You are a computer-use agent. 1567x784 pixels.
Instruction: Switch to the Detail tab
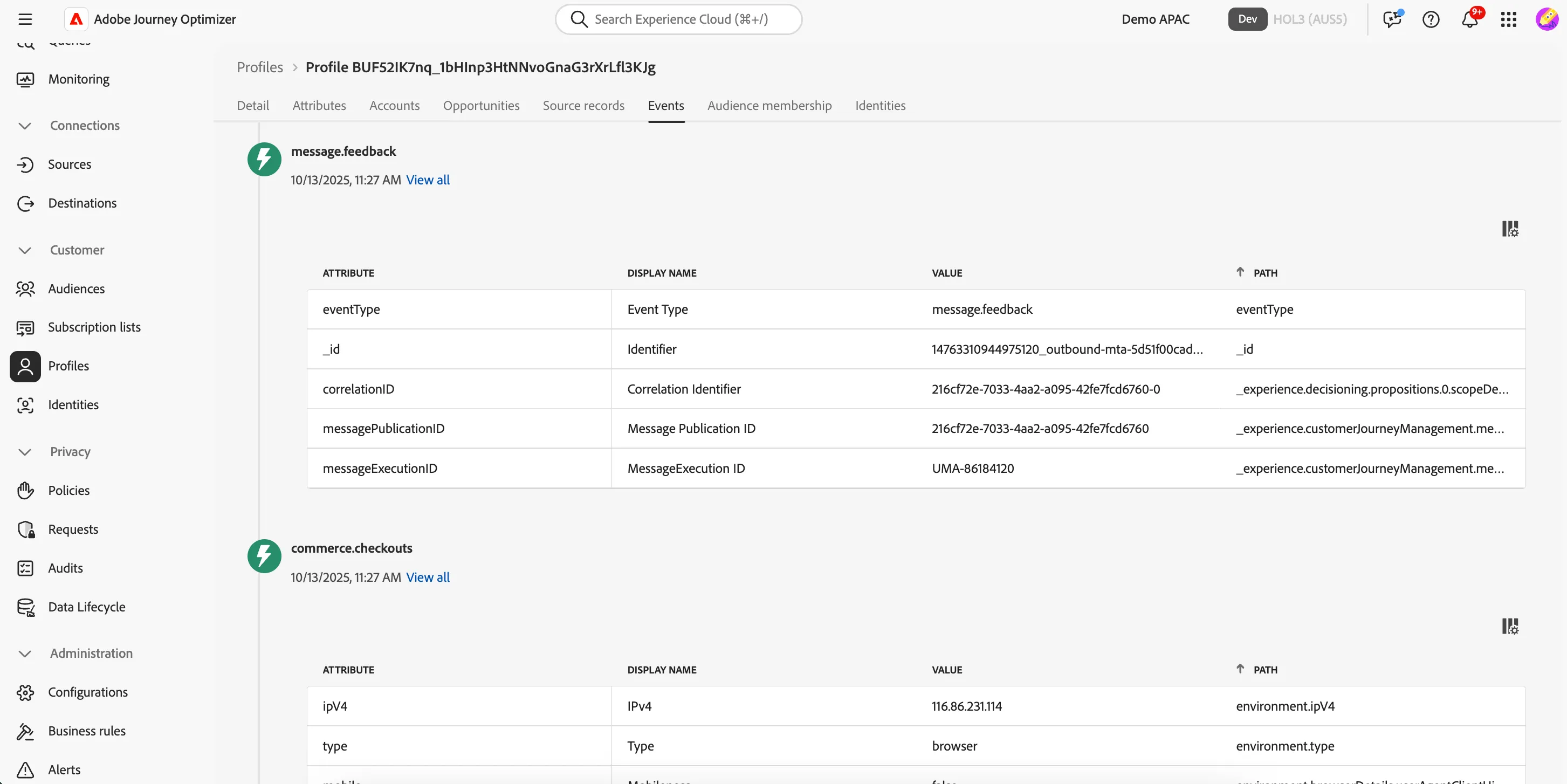pyautogui.click(x=252, y=106)
